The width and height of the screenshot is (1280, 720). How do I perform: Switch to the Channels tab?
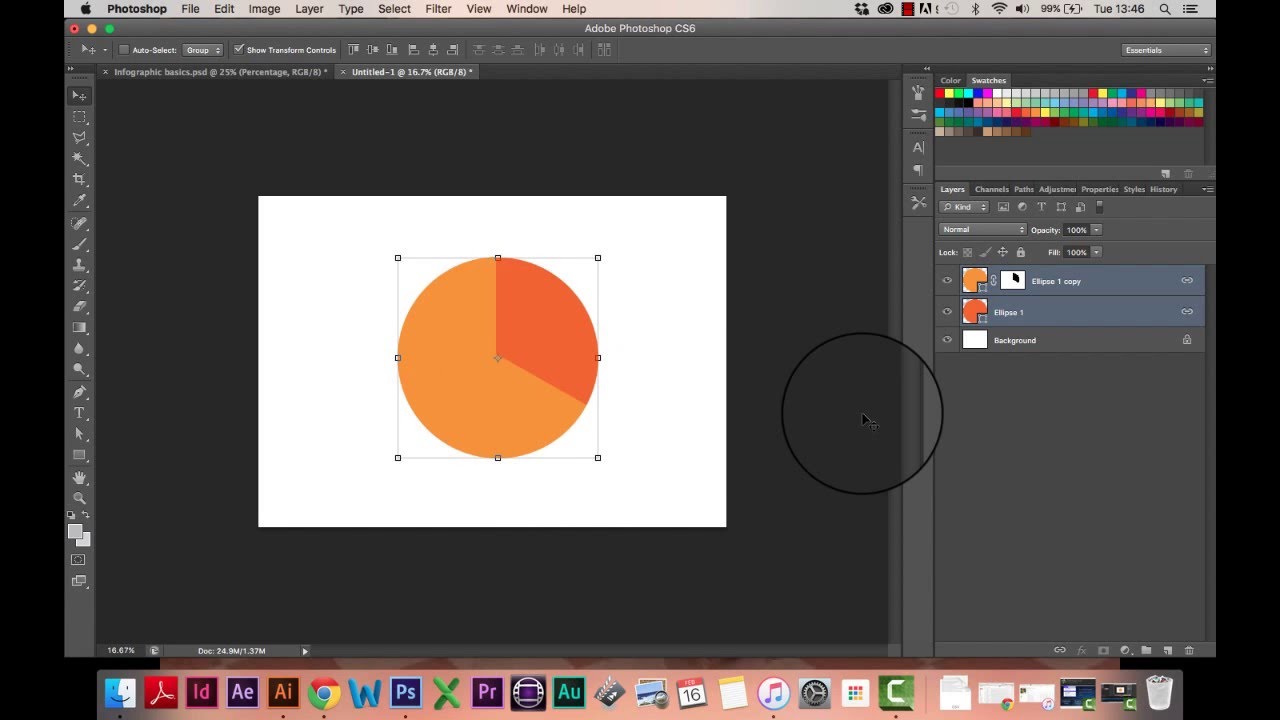pos(991,189)
